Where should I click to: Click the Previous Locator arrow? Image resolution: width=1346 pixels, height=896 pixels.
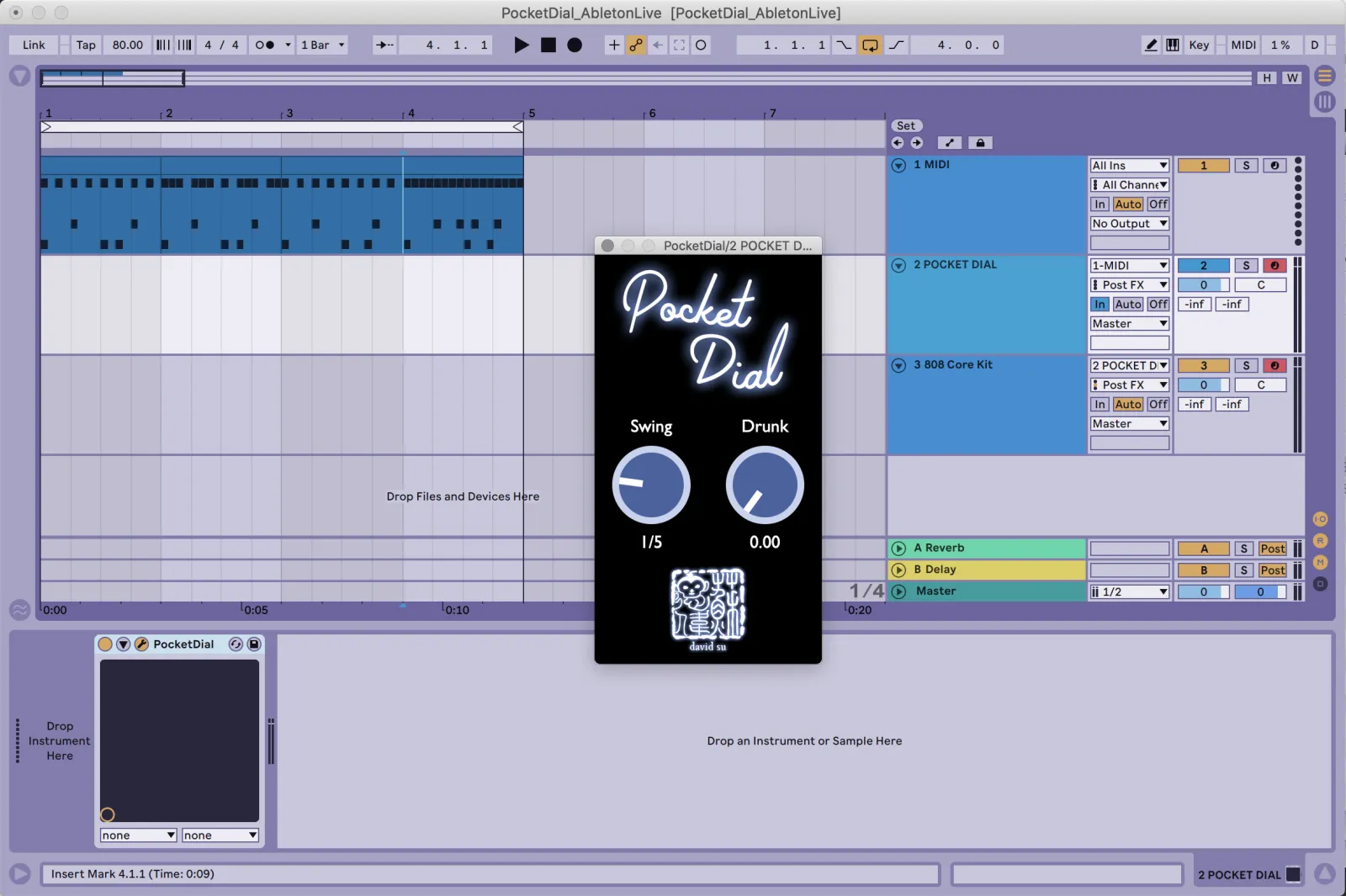coord(898,143)
